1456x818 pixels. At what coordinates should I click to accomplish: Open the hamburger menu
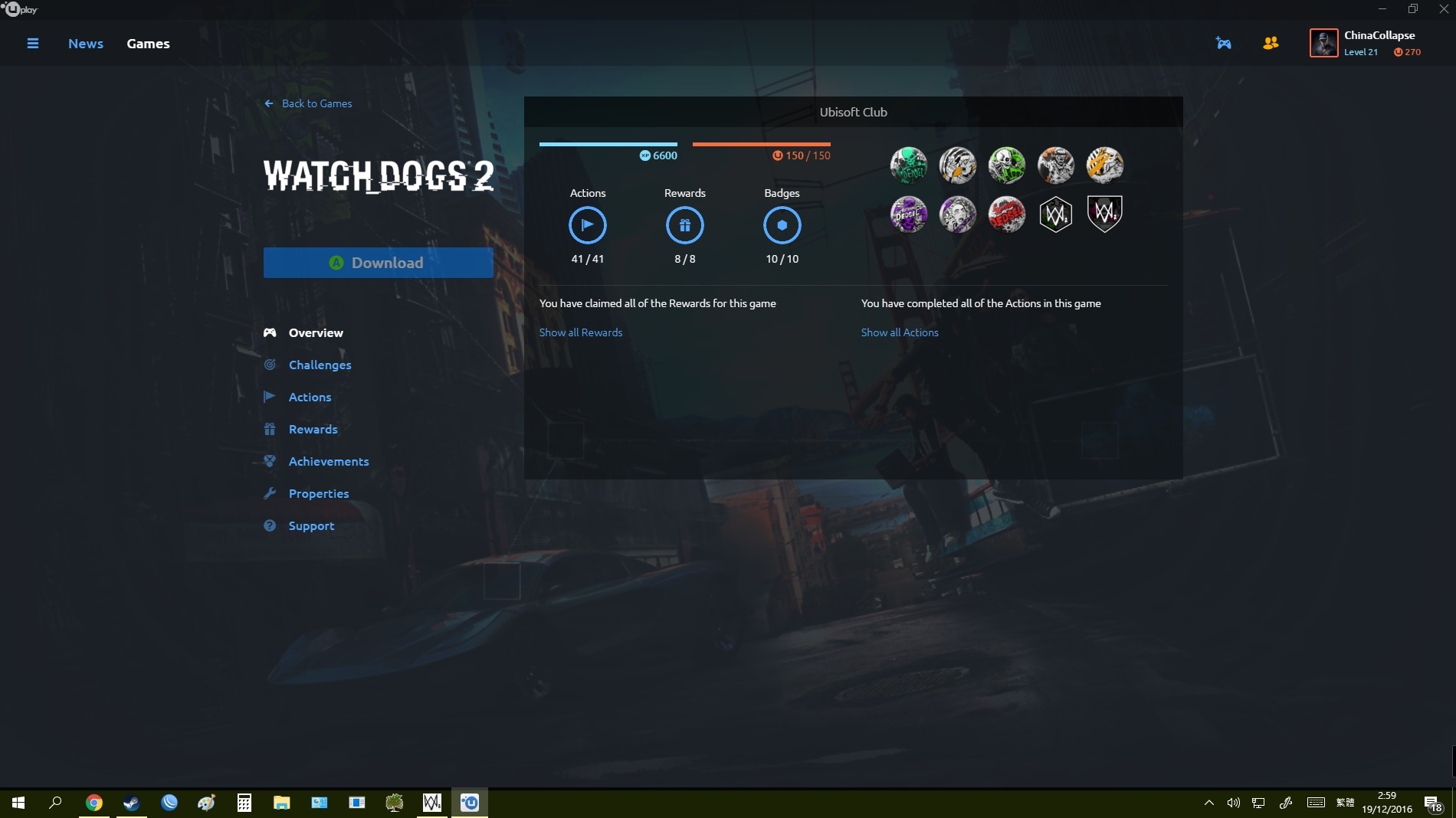pyautogui.click(x=32, y=44)
